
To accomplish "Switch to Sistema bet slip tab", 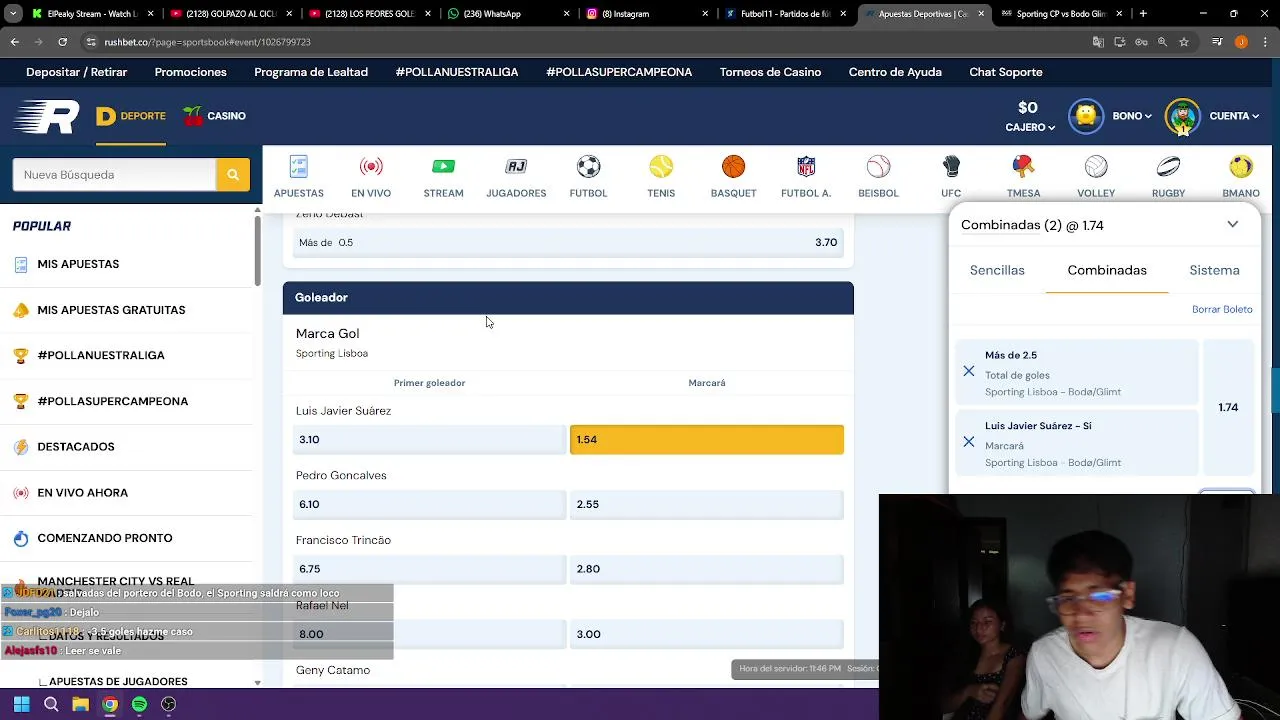I will [x=1214, y=270].
